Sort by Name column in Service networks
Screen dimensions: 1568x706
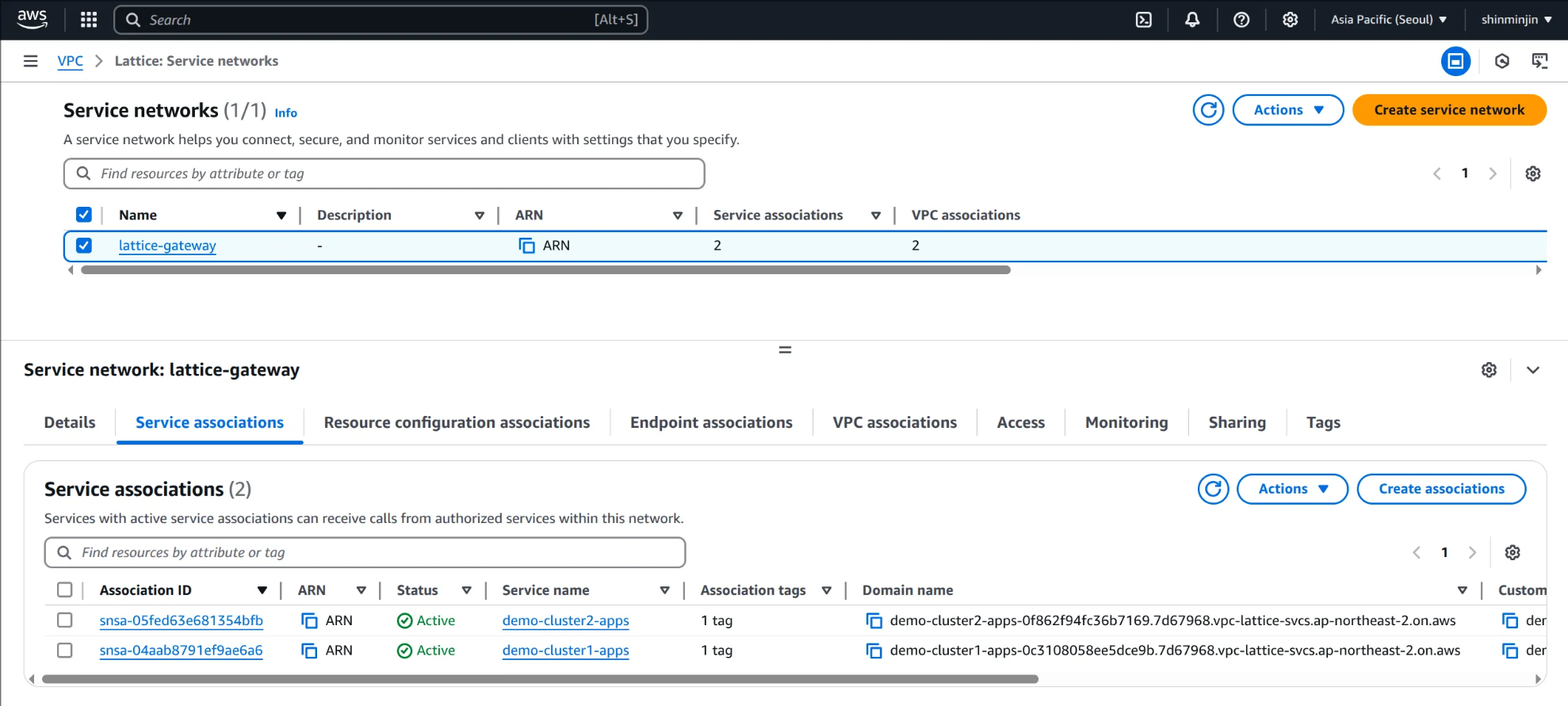point(281,216)
